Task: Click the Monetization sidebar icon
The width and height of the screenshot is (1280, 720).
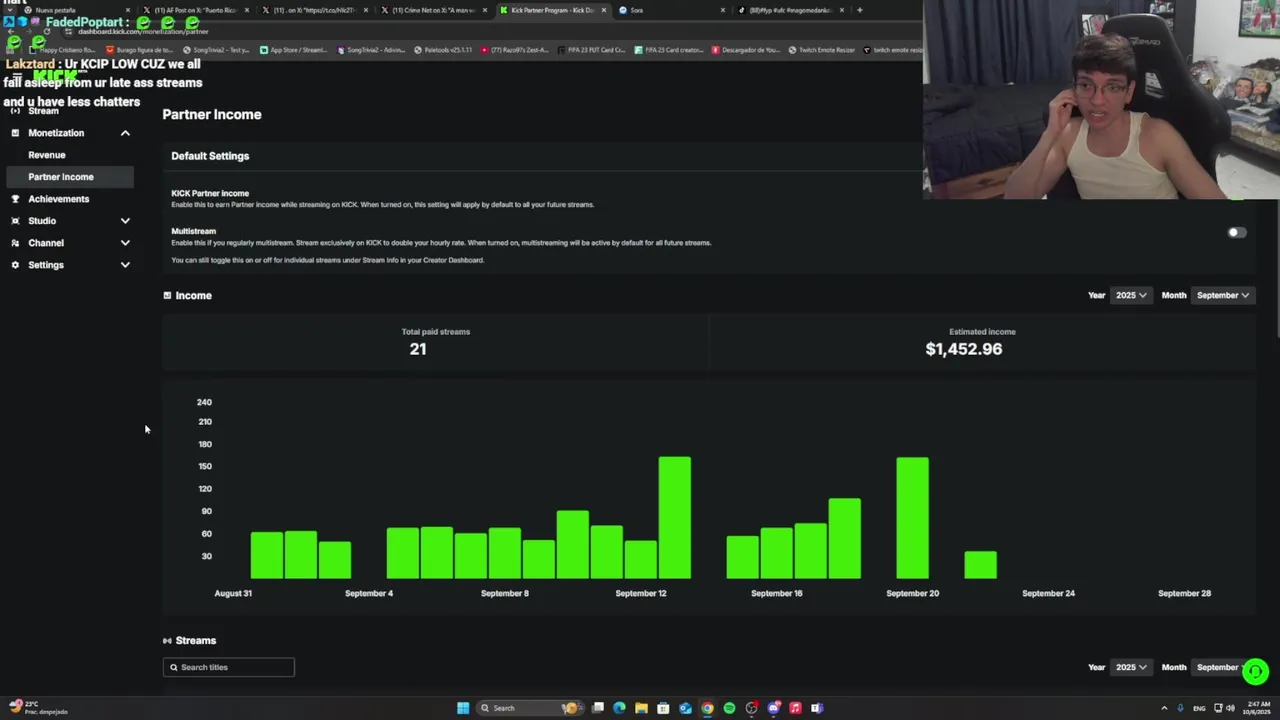Action: (x=14, y=133)
